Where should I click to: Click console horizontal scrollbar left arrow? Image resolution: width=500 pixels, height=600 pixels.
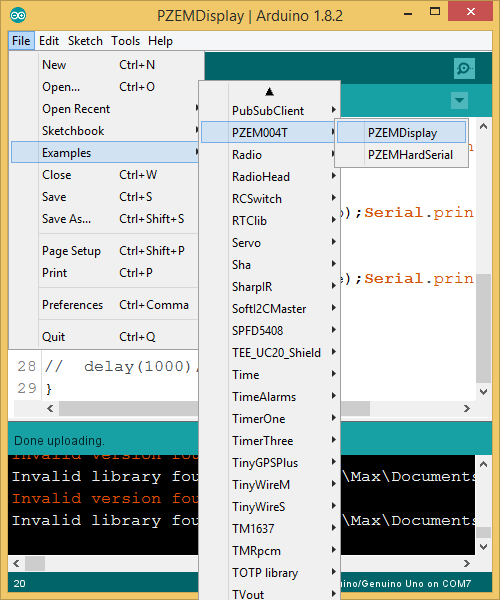point(16,563)
